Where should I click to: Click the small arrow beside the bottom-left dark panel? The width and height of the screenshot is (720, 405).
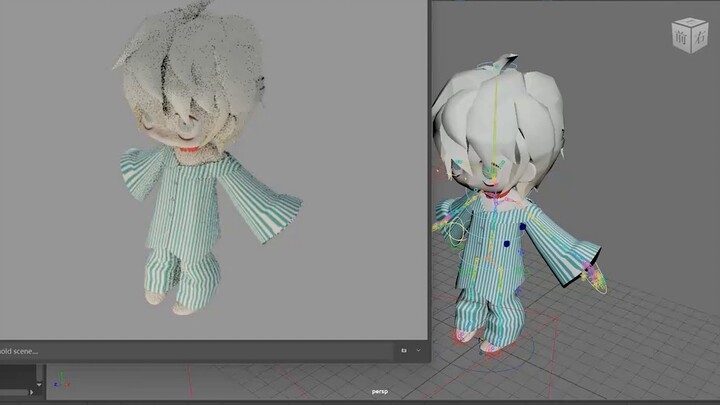click(40, 382)
